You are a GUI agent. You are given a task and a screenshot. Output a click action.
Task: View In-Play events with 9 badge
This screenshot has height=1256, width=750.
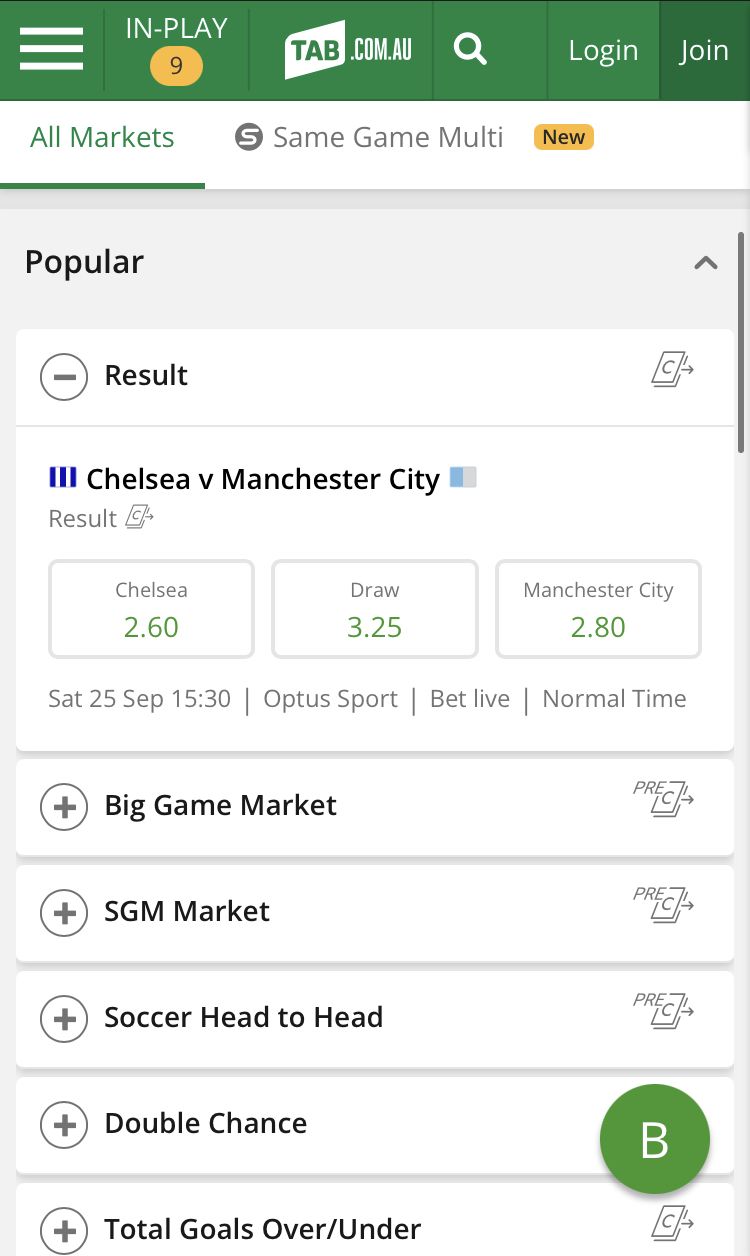tap(176, 49)
